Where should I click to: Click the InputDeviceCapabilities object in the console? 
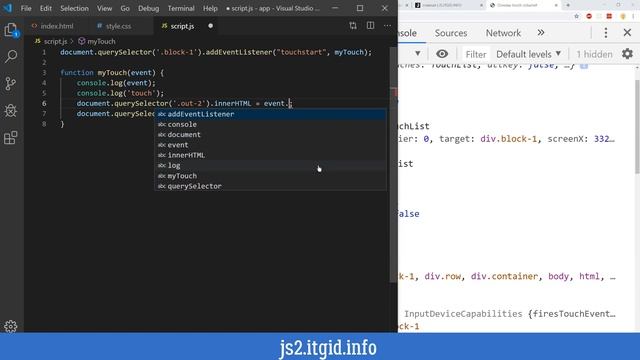(463, 313)
